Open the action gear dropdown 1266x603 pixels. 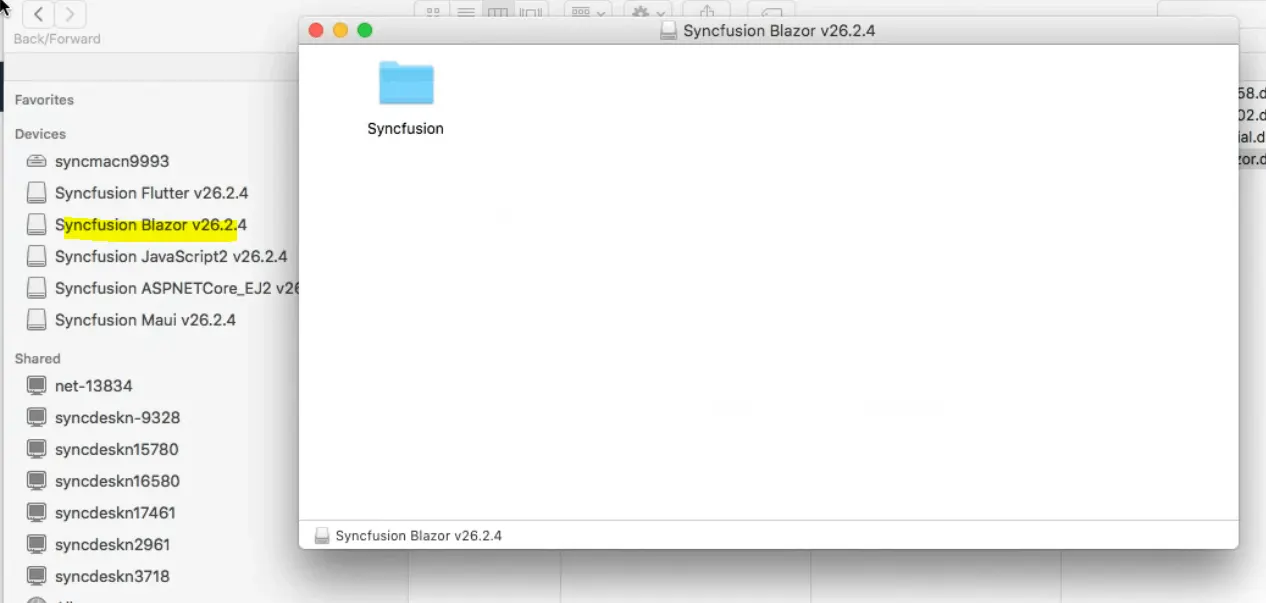pos(646,11)
